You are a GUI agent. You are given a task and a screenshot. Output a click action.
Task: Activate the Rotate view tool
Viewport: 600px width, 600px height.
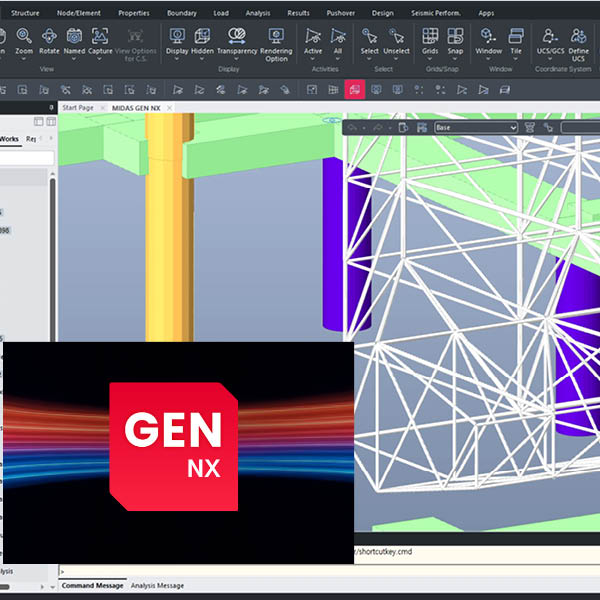point(49,36)
